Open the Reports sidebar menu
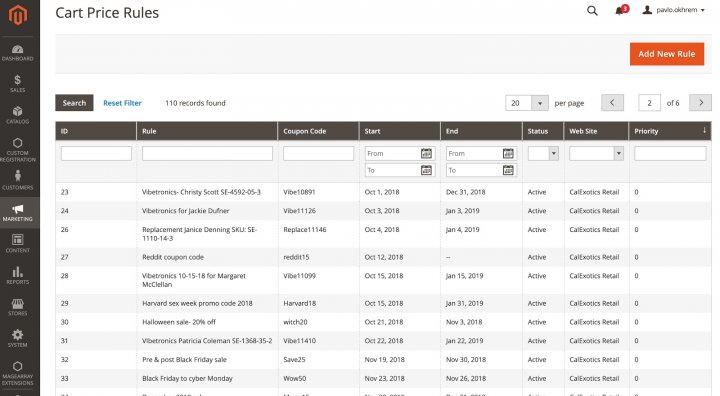The image size is (720, 396). click(x=17, y=275)
